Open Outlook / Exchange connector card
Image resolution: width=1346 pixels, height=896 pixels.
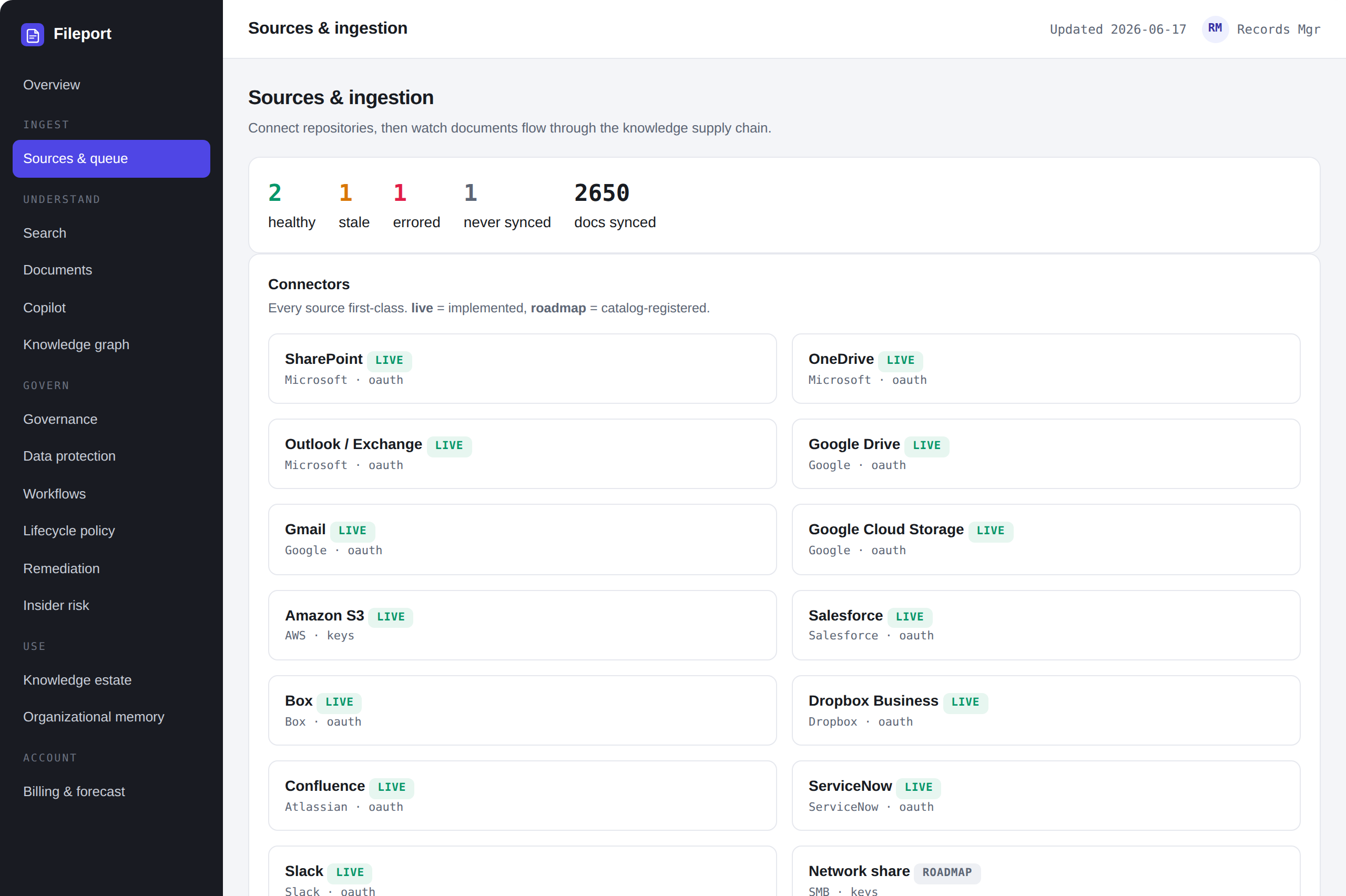point(522,454)
